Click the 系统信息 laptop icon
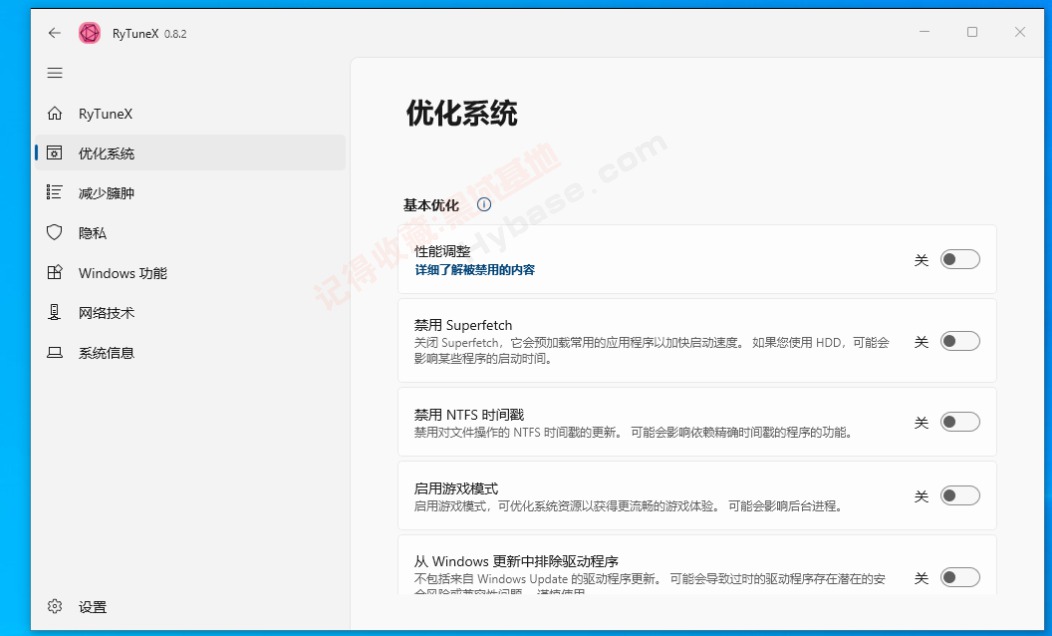This screenshot has width=1052, height=636. coord(55,352)
